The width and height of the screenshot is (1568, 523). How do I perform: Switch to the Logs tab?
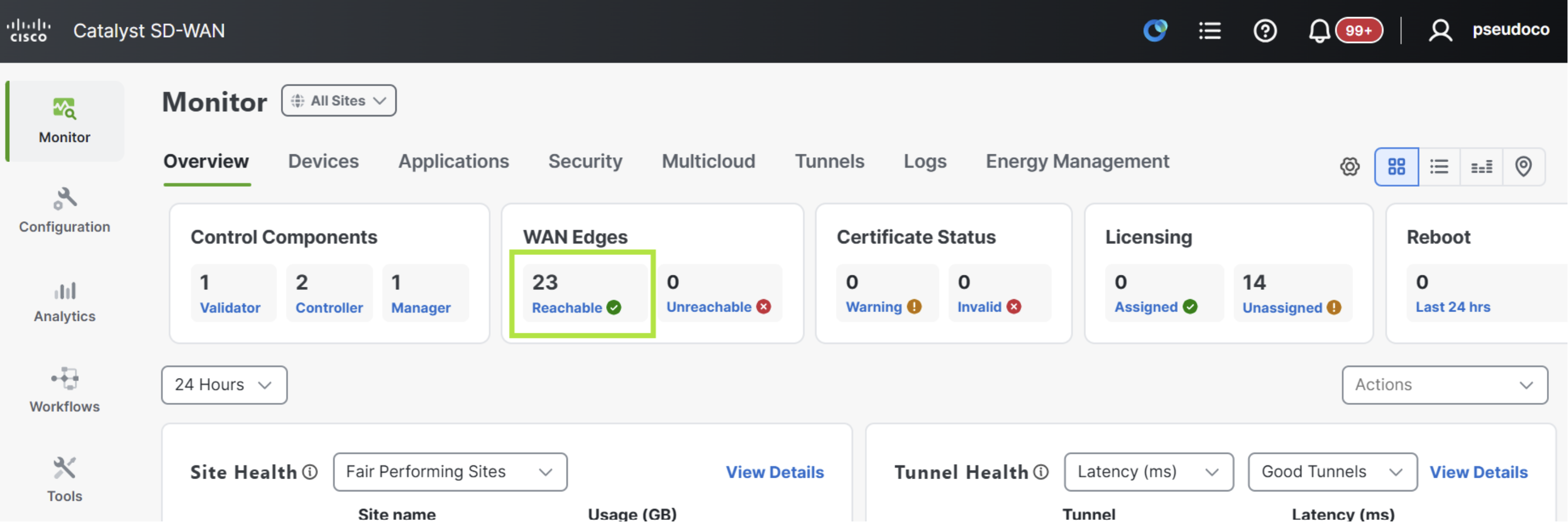[x=925, y=161]
